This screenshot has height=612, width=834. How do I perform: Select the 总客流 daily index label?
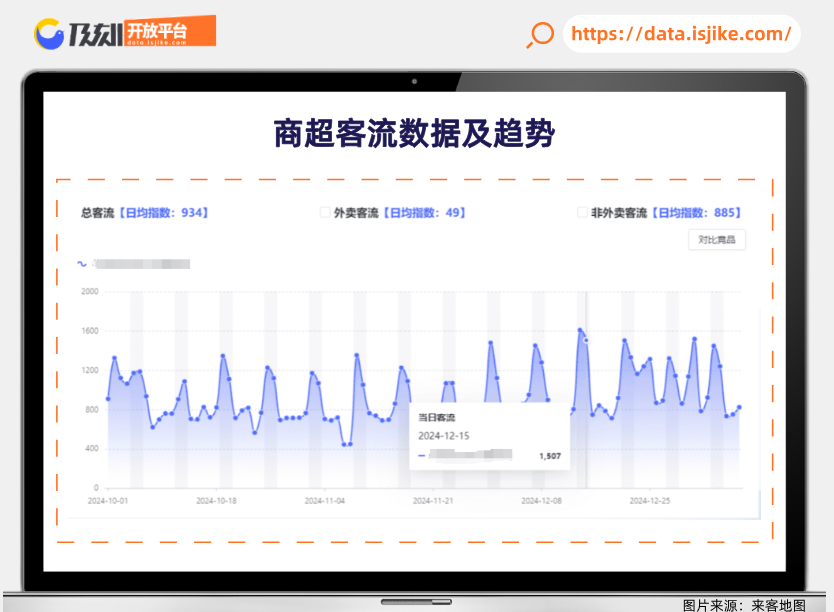click(x=144, y=213)
